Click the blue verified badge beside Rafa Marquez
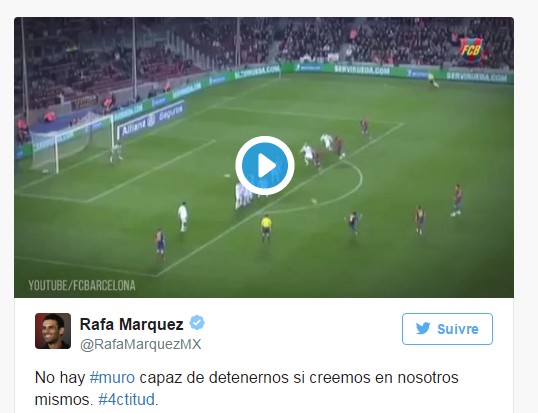This screenshot has width=538, height=413. coord(197,323)
